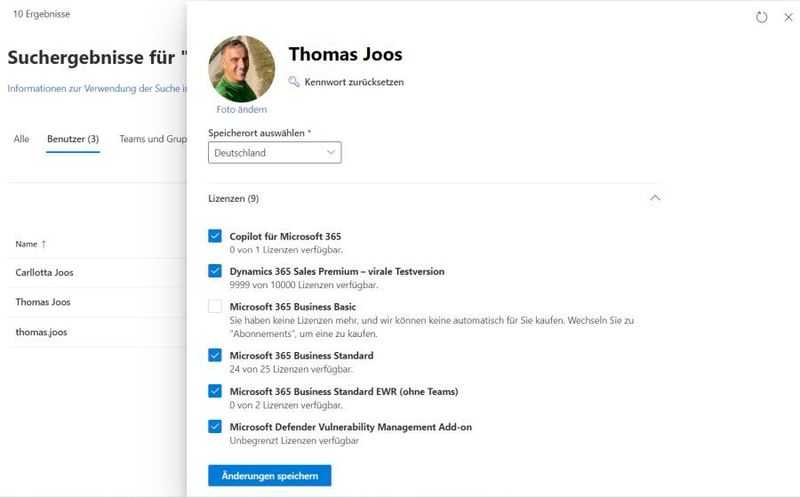This screenshot has width=800, height=498.
Task: Uncheck Microsoft 365 Business Standard license
Action: (215, 355)
